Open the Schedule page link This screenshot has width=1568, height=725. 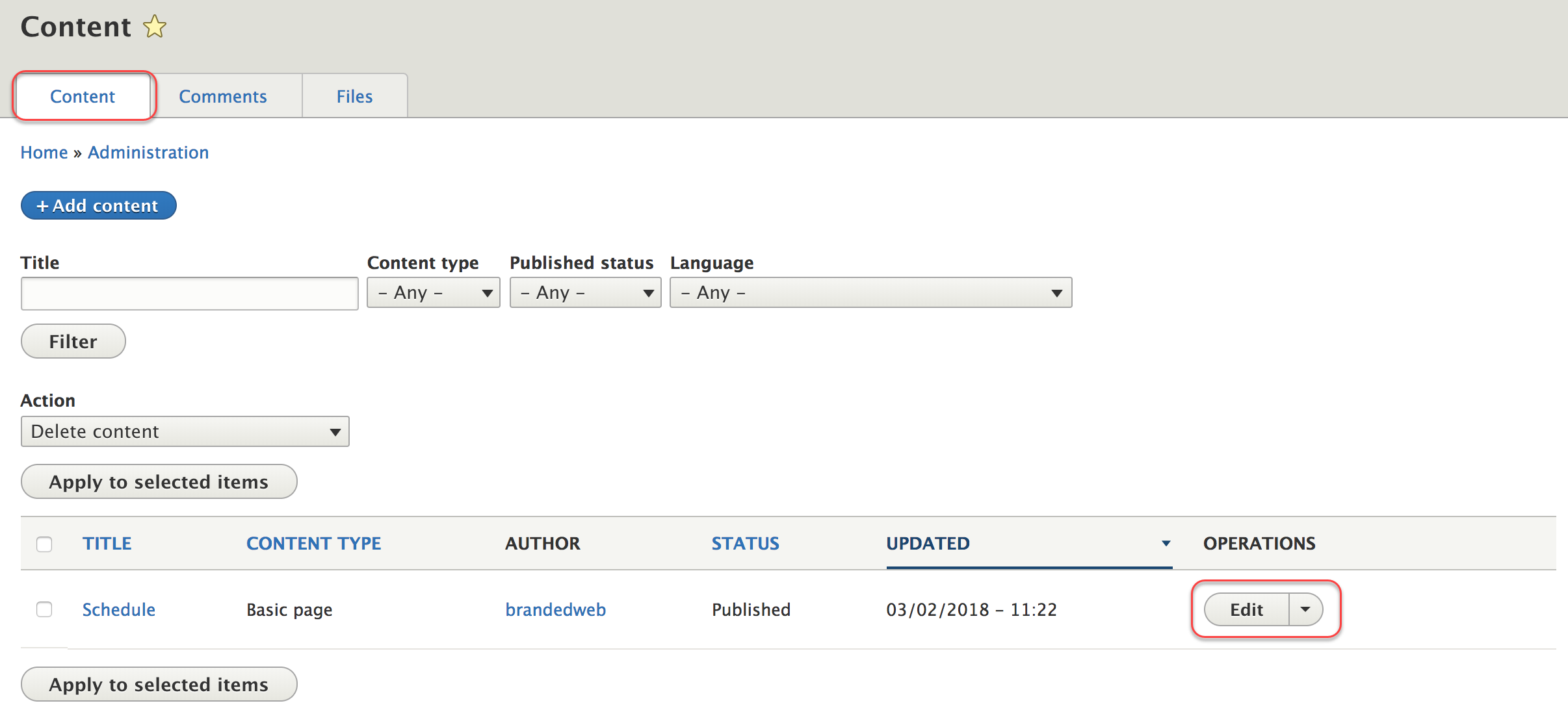pos(118,609)
